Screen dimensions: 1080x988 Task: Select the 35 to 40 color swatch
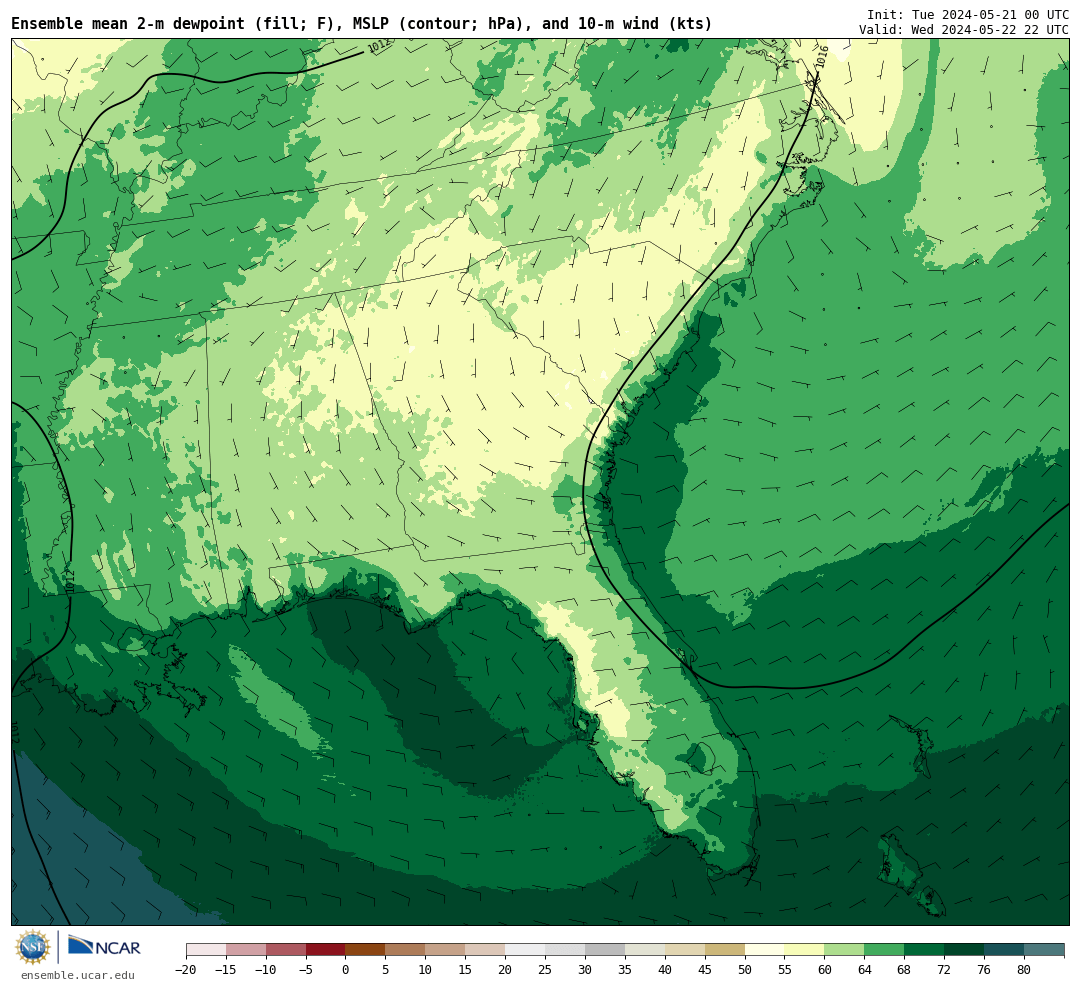pyautogui.click(x=645, y=949)
